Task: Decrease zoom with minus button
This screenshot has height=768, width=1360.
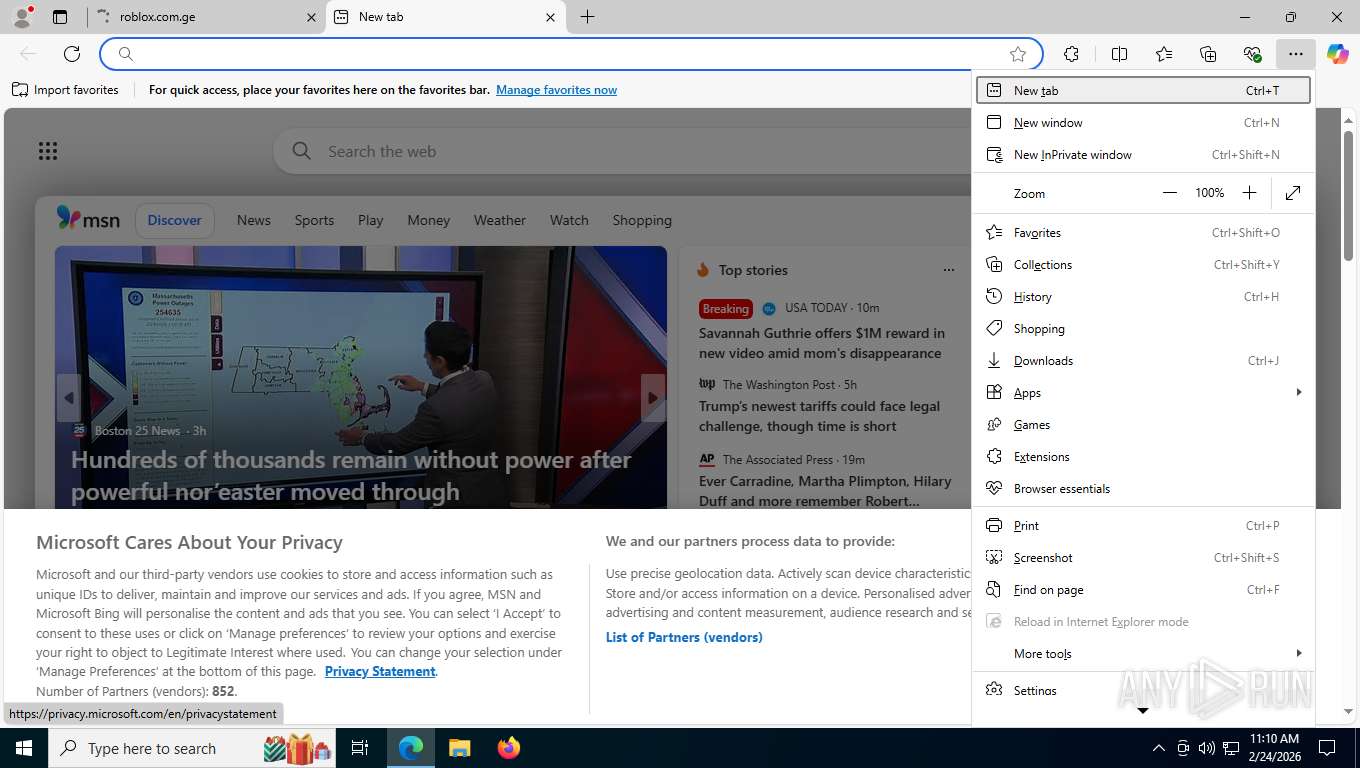Action: click(x=1170, y=193)
